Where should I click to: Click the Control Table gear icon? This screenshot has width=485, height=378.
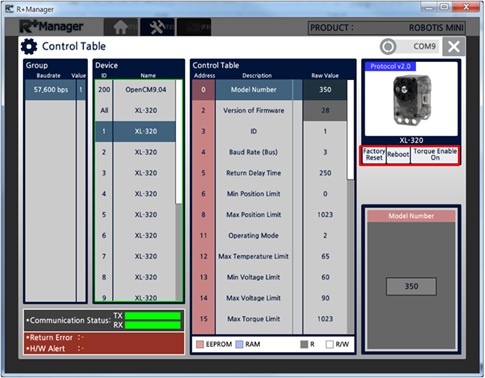click(x=29, y=46)
